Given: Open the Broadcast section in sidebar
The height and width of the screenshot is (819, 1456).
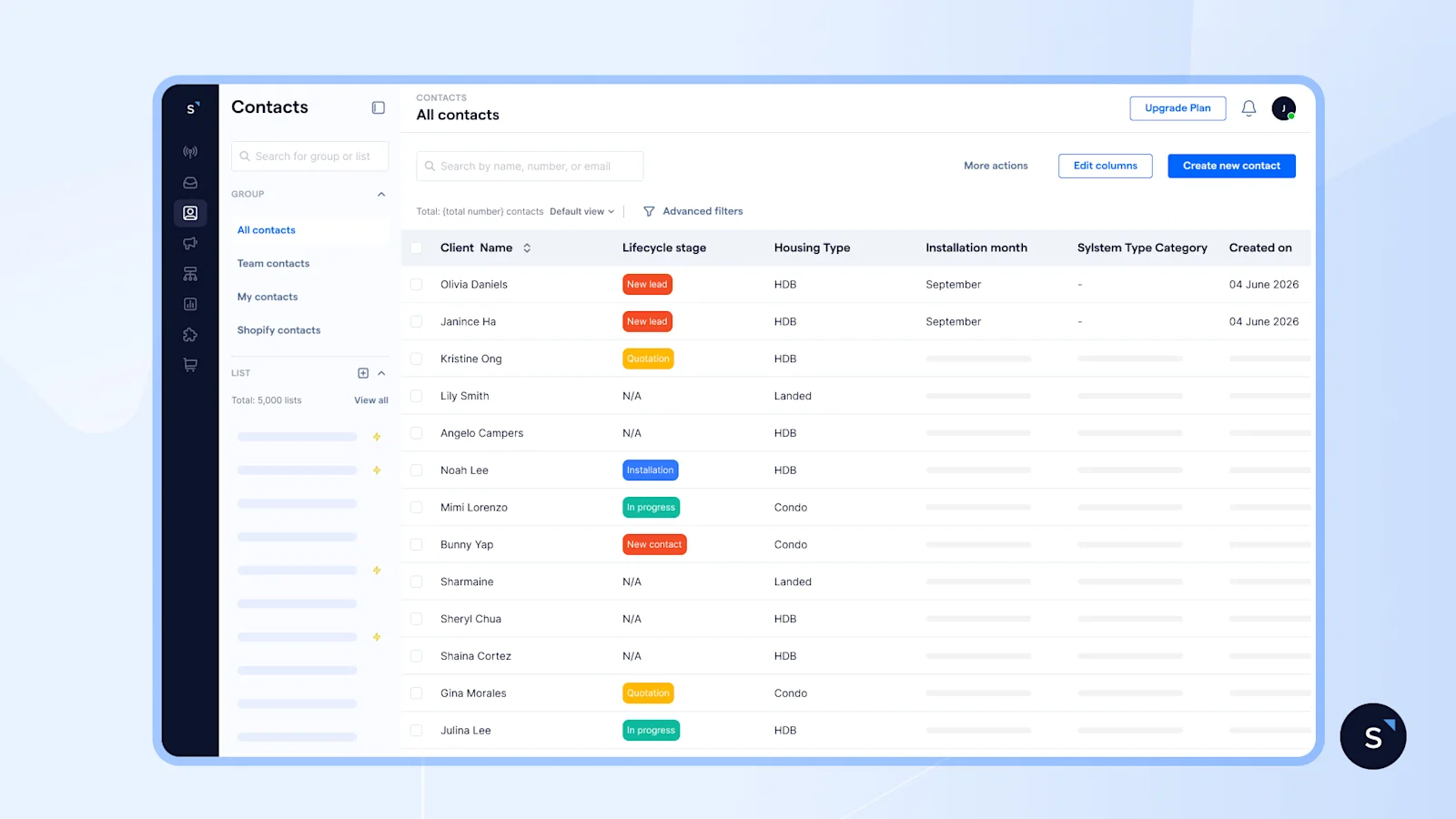Looking at the screenshot, I should tap(190, 152).
